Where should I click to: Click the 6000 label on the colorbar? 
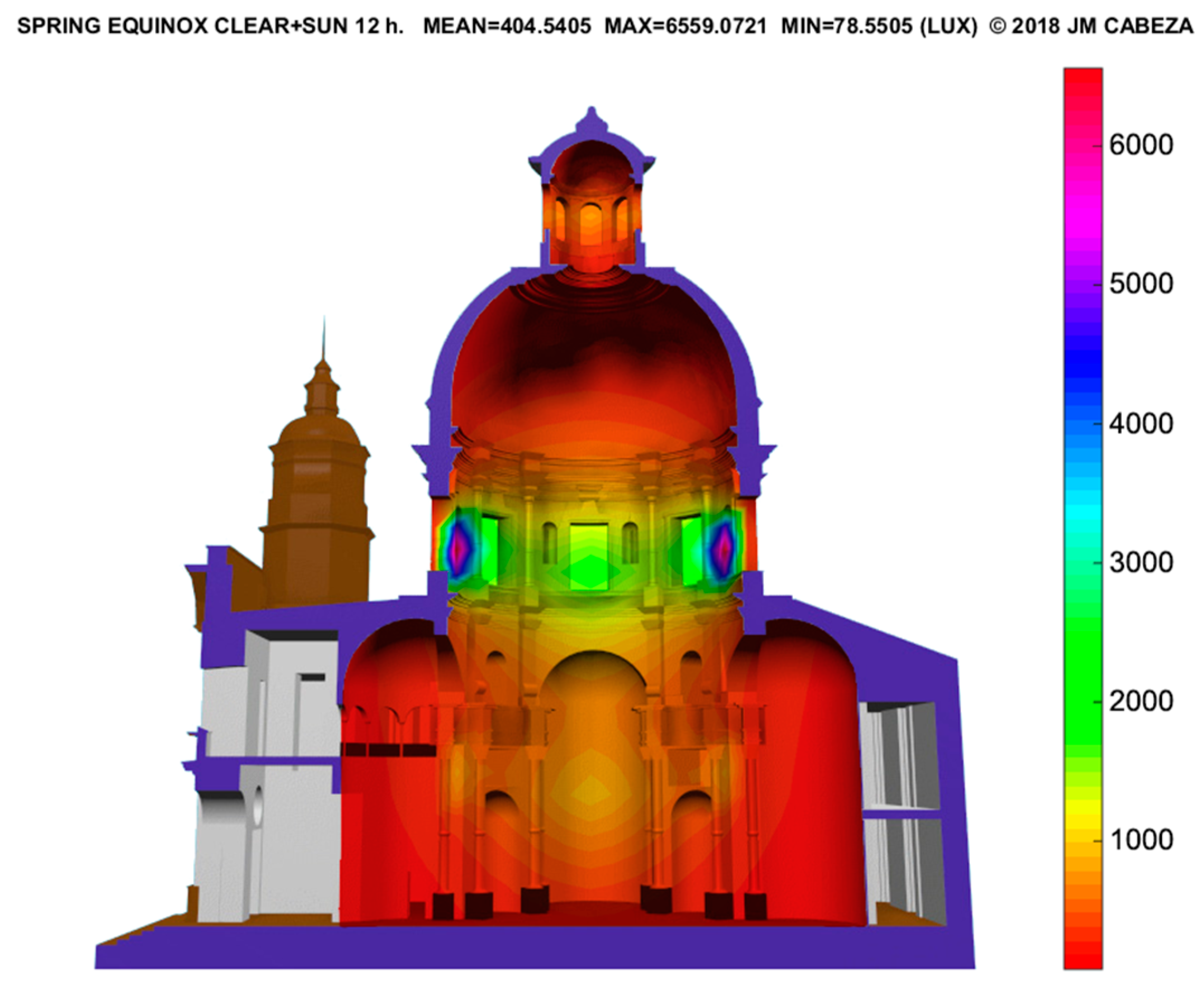(1141, 145)
